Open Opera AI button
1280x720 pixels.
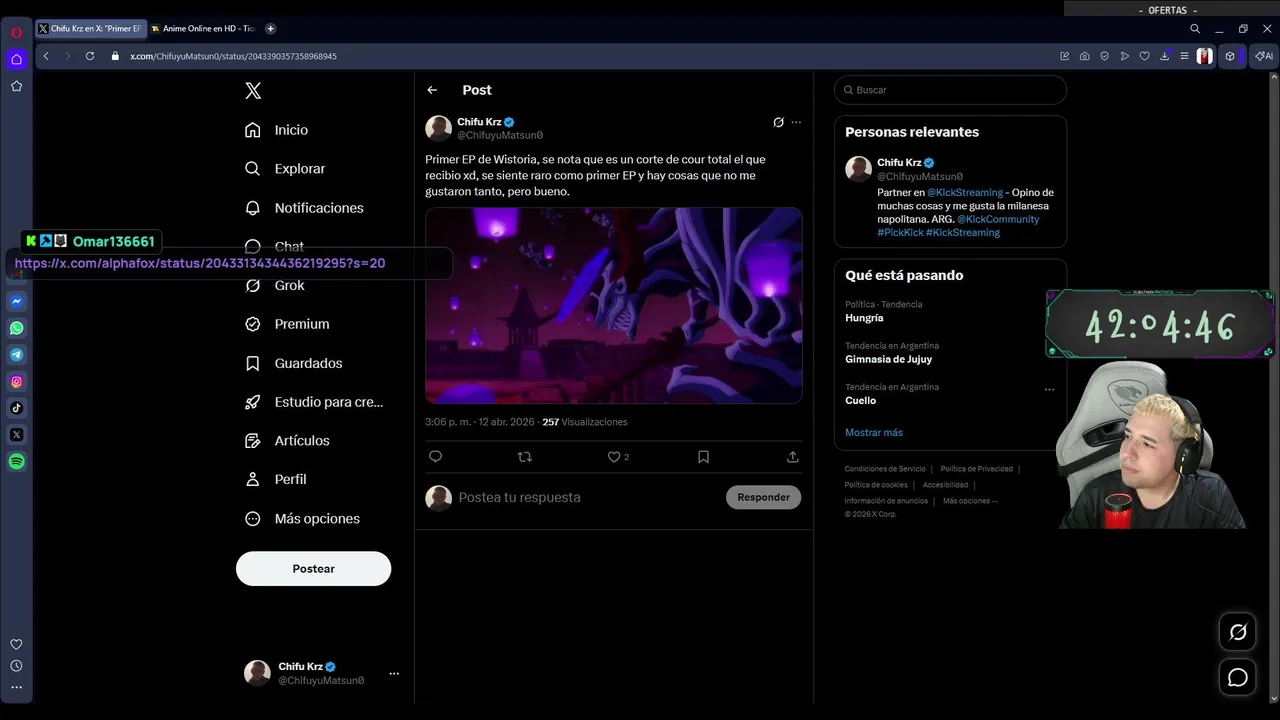point(1264,56)
